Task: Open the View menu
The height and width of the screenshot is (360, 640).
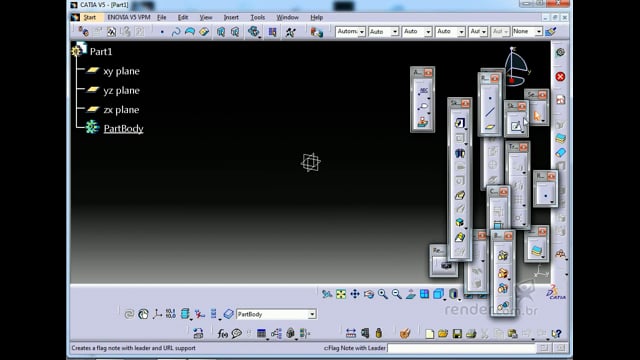Action: 206,17
